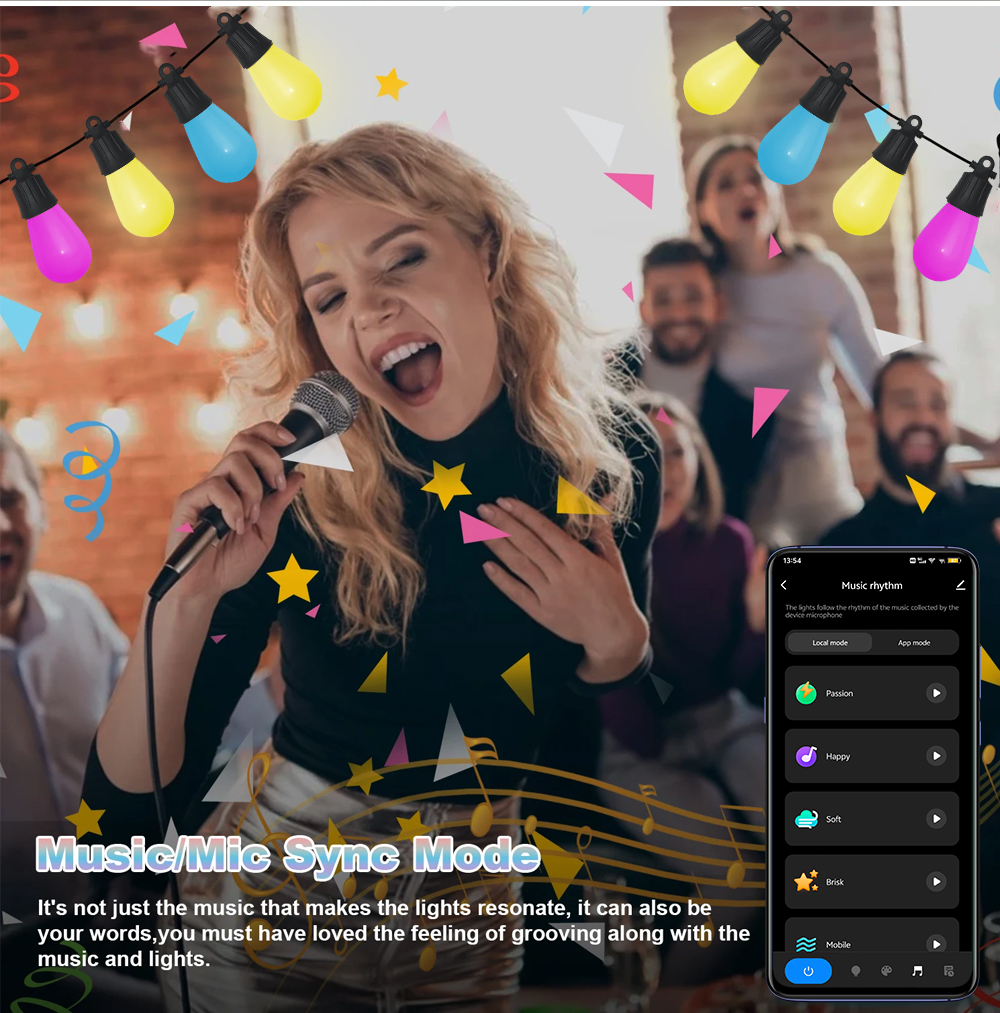Open the light bulb tab icon

(x=856, y=971)
